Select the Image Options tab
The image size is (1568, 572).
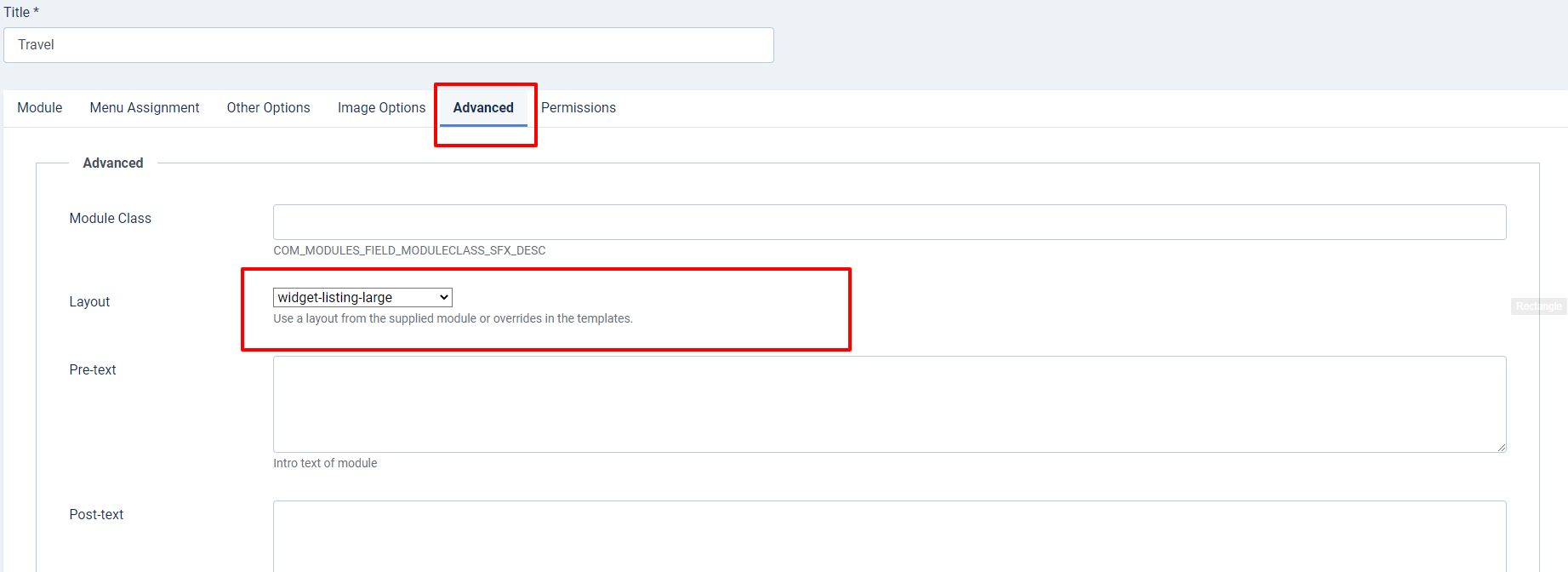tap(381, 108)
